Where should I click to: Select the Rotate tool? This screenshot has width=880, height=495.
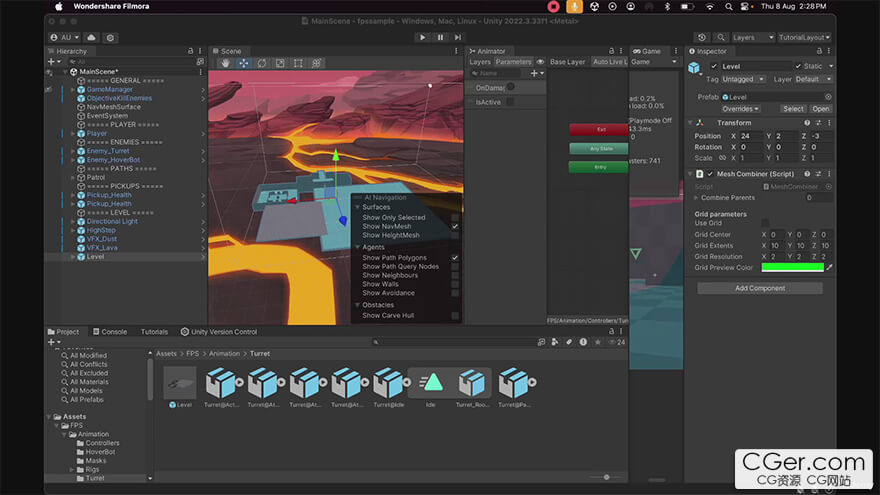262,63
